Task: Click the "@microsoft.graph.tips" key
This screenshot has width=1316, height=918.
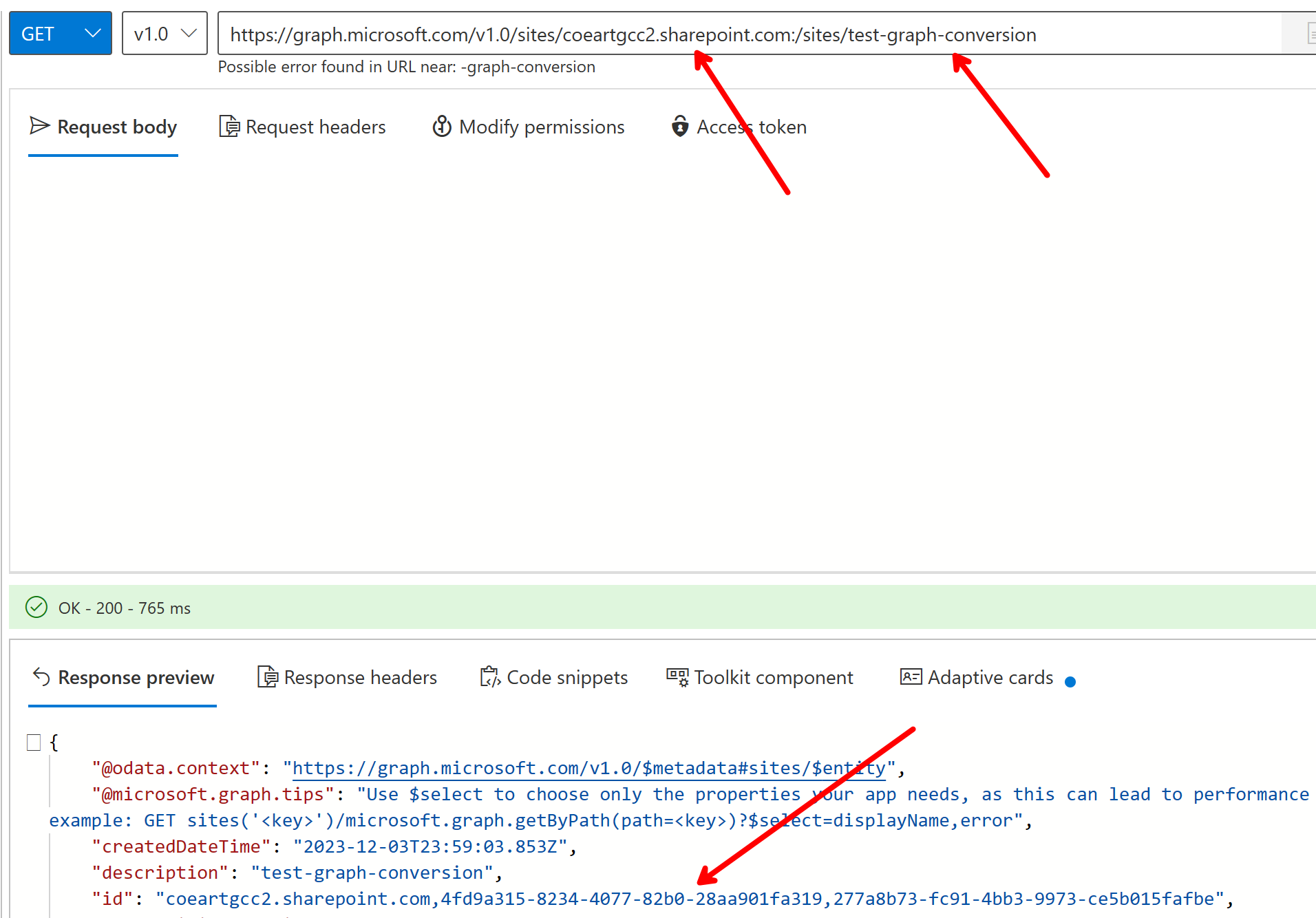Action: 213,795
